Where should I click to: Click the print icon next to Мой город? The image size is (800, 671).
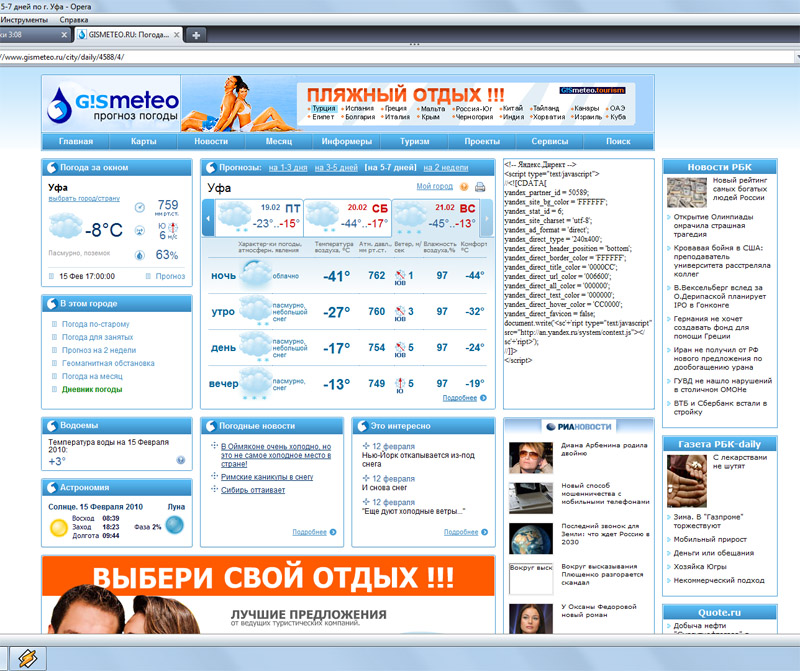pos(480,187)
